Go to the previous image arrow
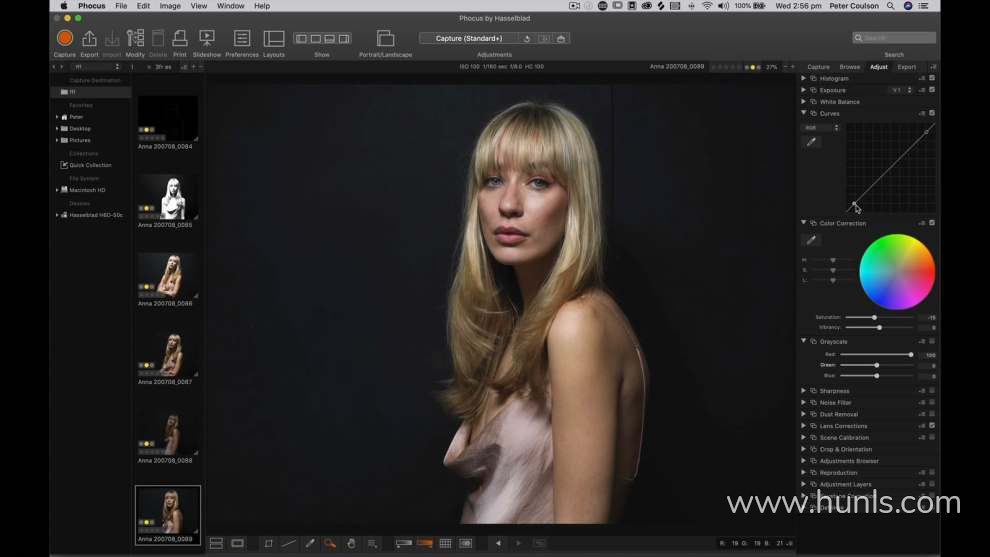990x557 pixels. click(498, 543)
